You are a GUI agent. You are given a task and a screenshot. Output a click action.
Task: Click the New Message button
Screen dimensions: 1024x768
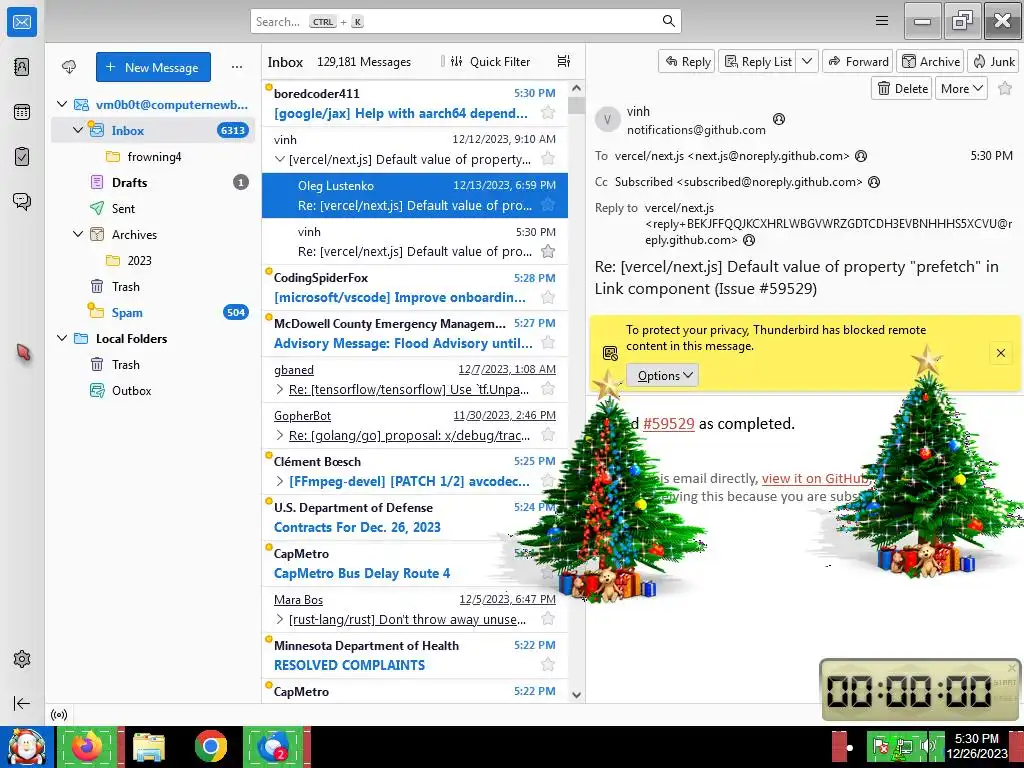click(x=153, y=67)
